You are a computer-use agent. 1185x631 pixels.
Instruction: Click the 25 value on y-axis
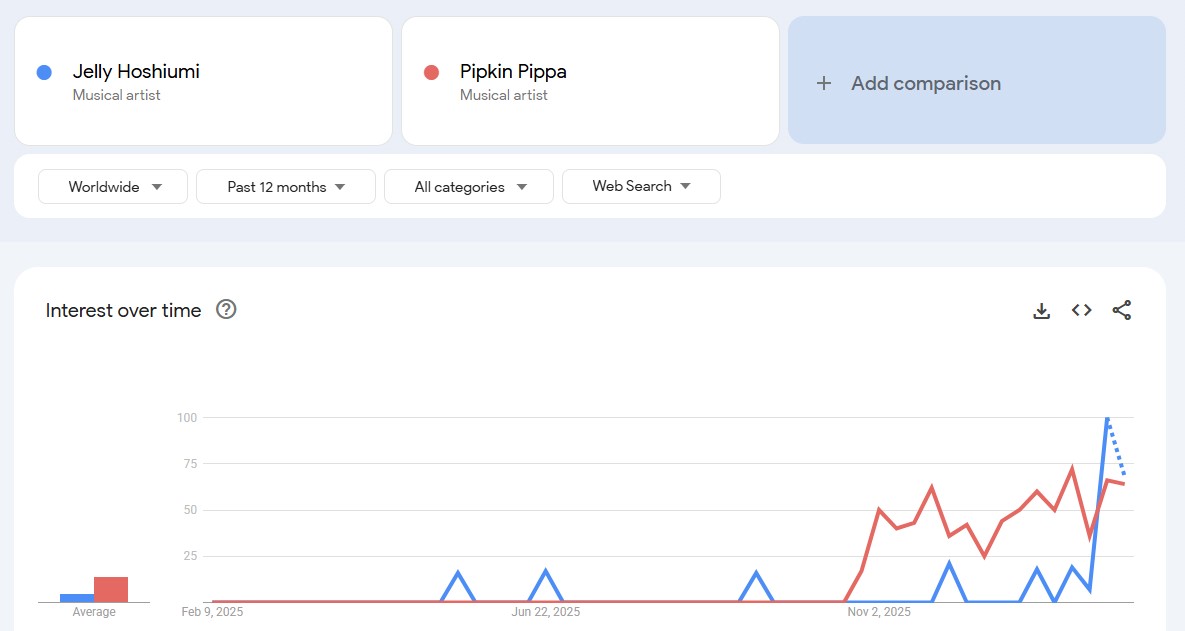[190, 556]
